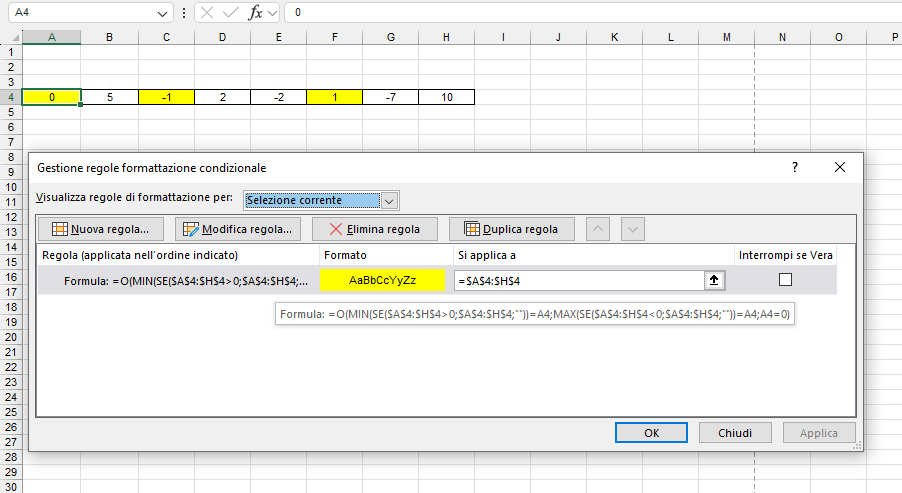Click the Si applica a column header
Screen dimensions: 902x493
(x=594, y=255)
